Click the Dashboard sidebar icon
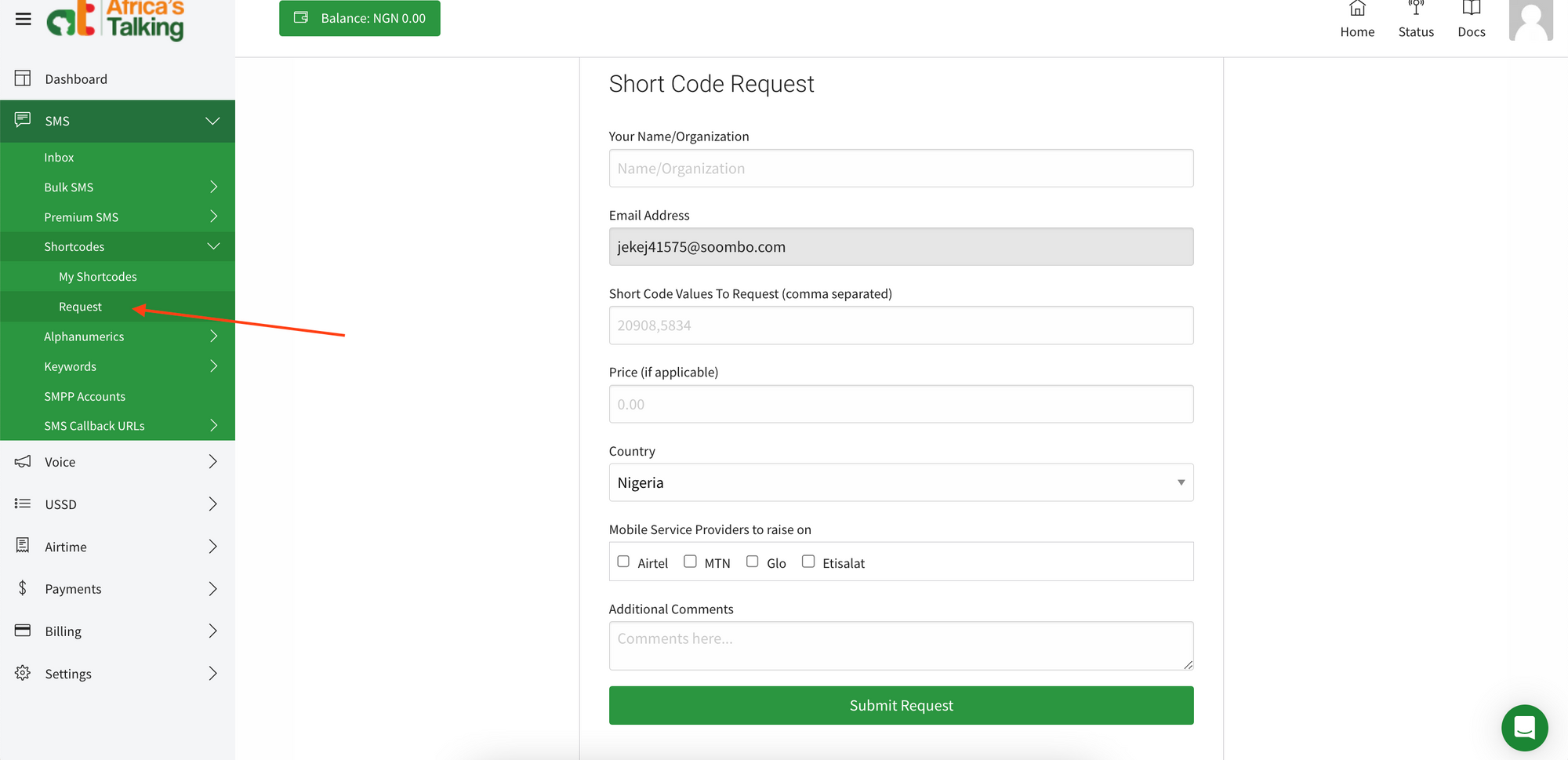The width and height of the screenshot is (1568, 760). 22,78
